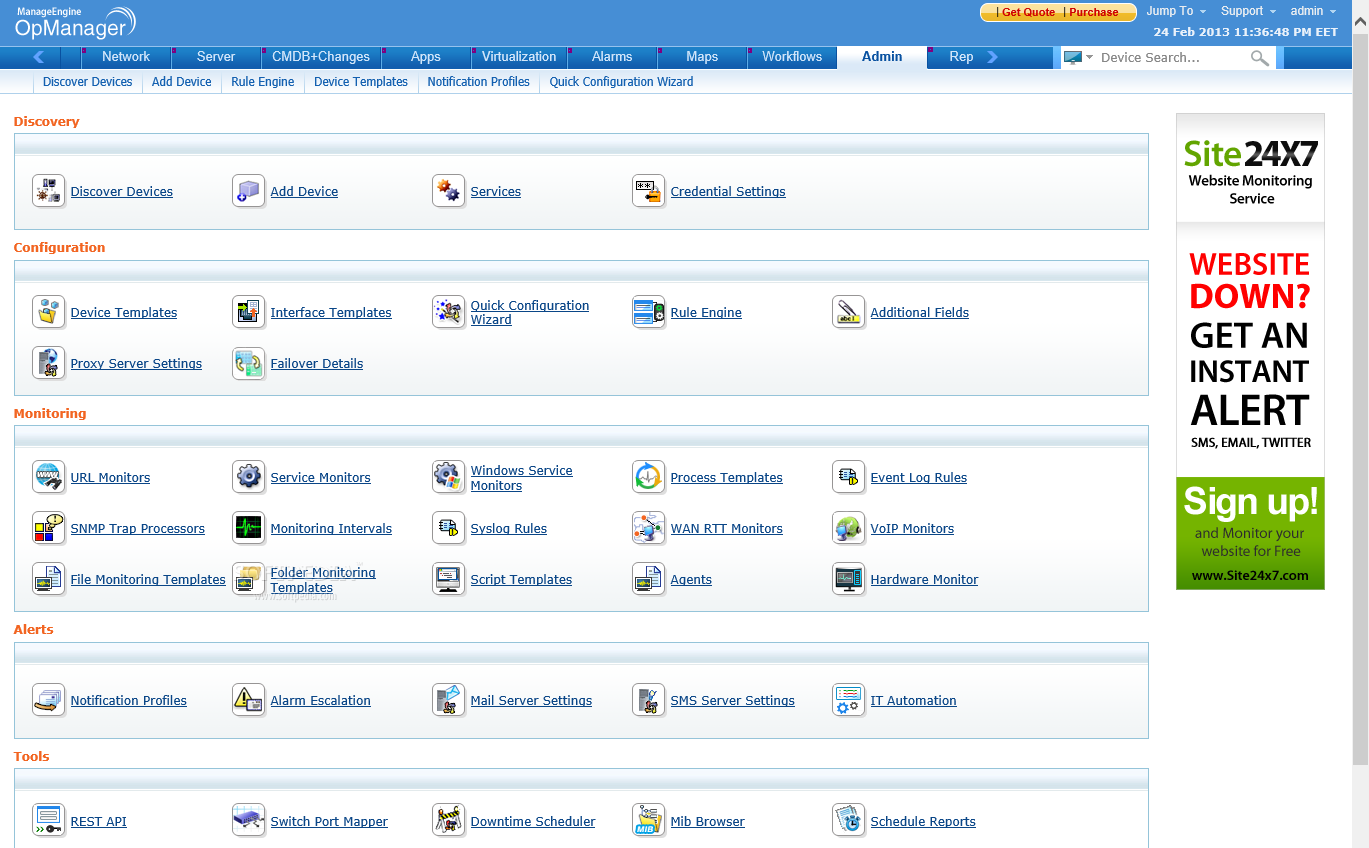1369x848 pixels.
Task: Open the Syslog Rules icon
Action: 448,528
